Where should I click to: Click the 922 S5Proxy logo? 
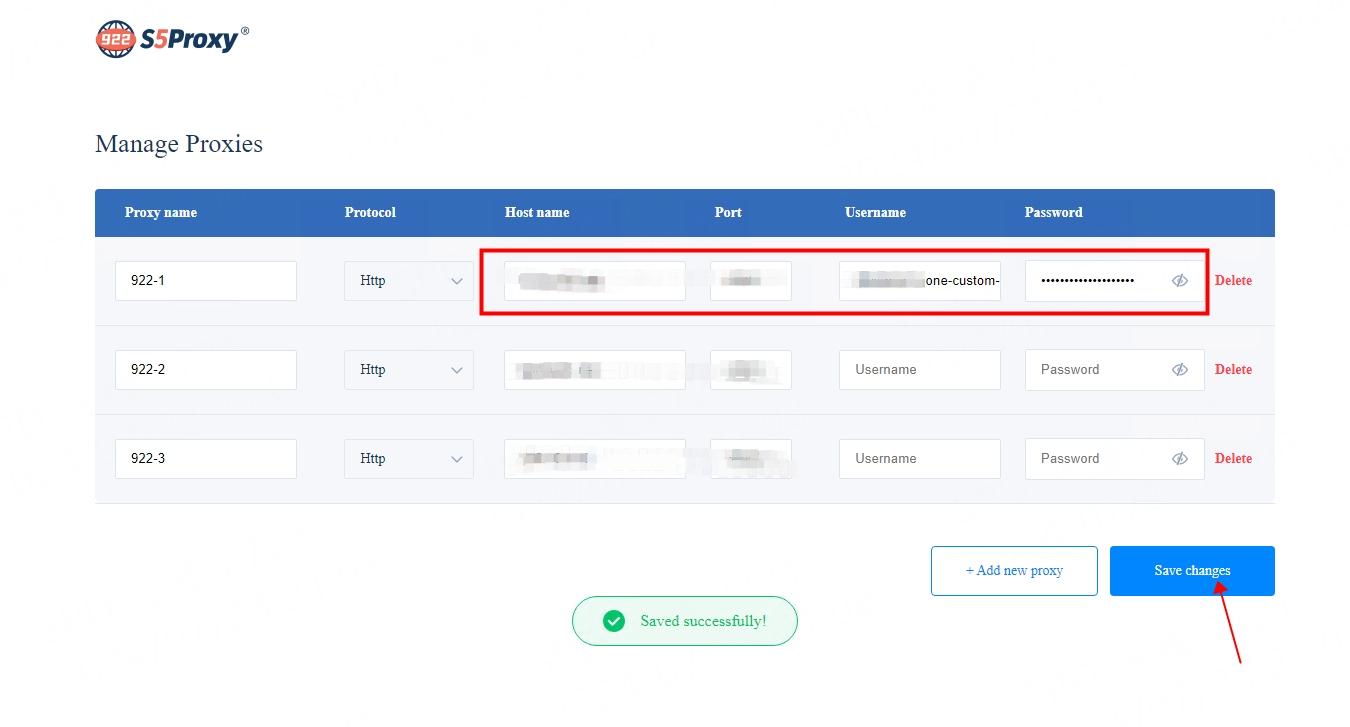(172, 39)
